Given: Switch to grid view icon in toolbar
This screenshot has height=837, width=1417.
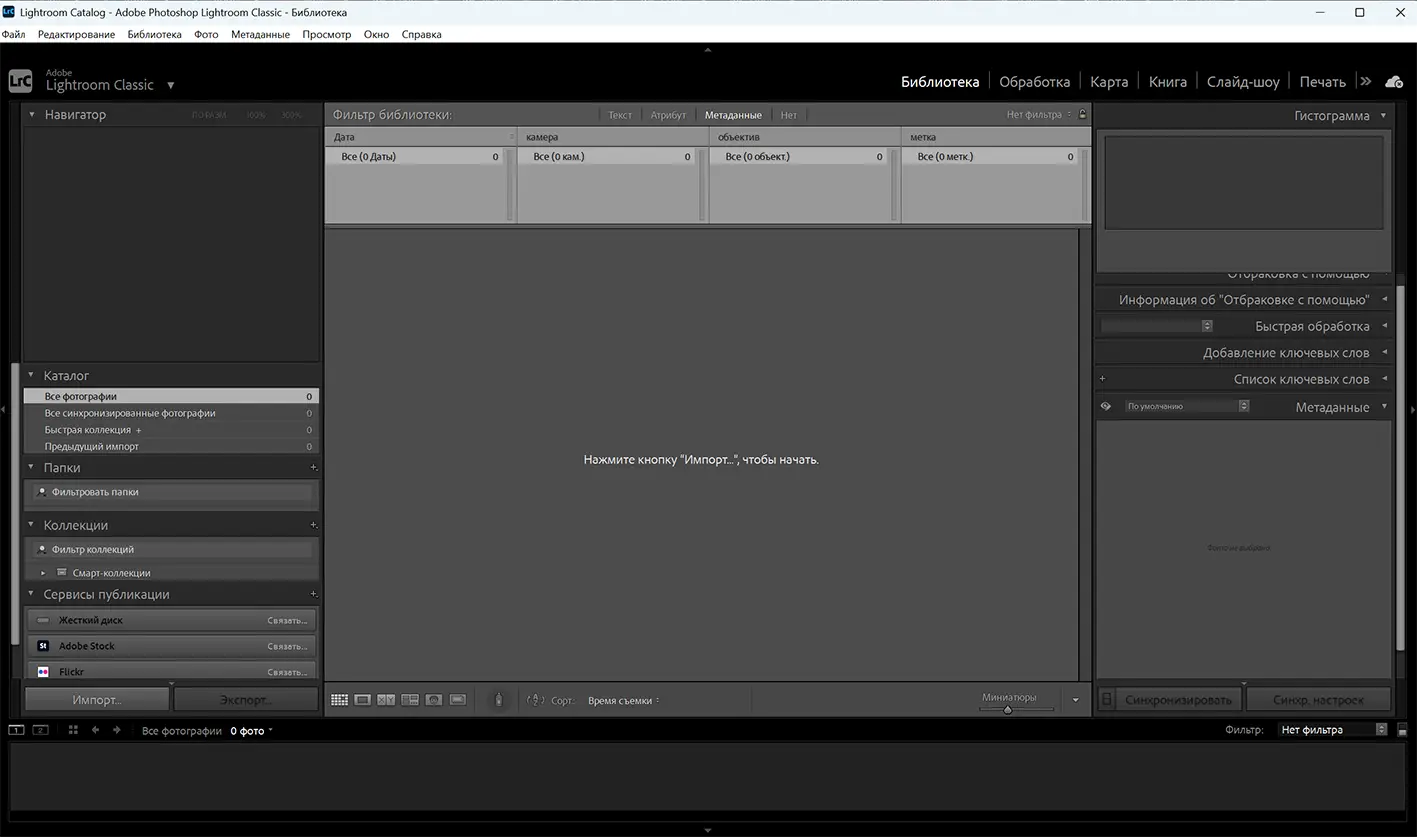Looking at the screenshot, I should [x=339, y=700].
